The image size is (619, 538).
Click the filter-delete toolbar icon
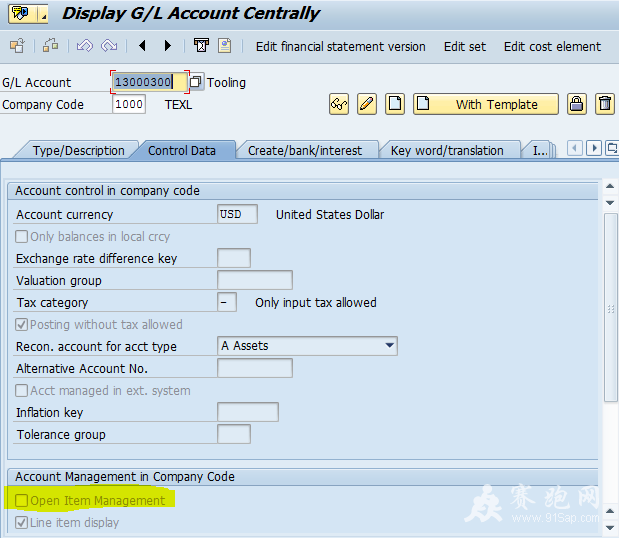click(201, 45)
